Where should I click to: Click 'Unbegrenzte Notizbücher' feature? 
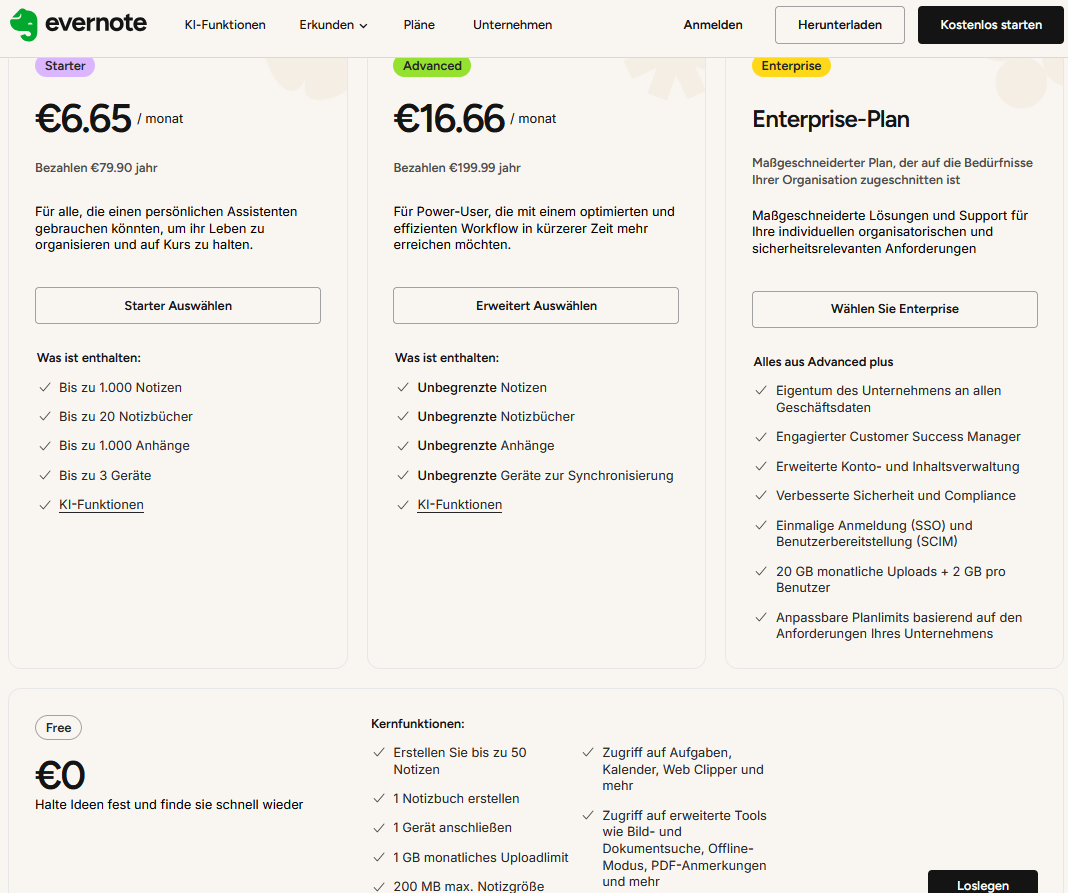pos(496,416)
